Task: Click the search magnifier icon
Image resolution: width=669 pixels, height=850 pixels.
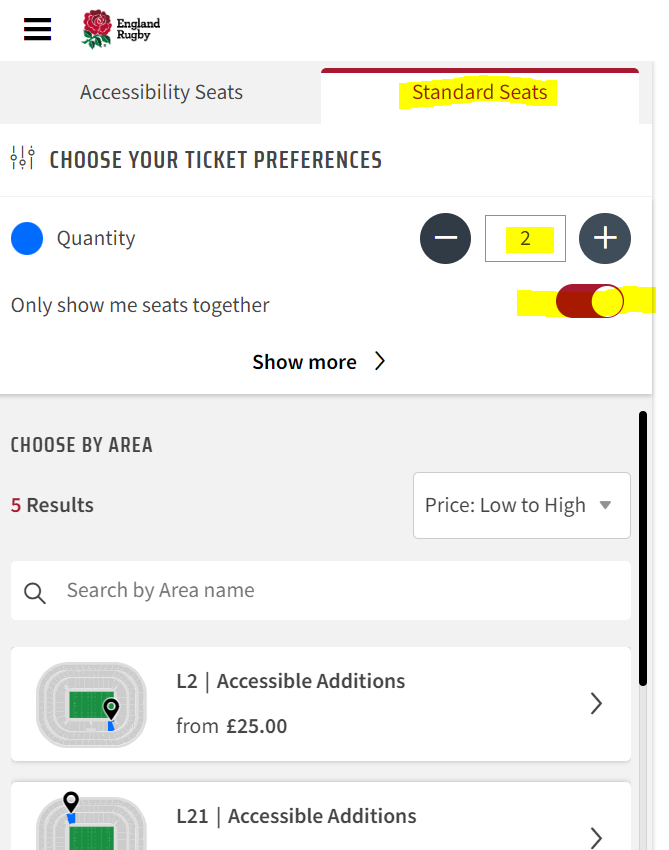Action: tap(35, 593)
